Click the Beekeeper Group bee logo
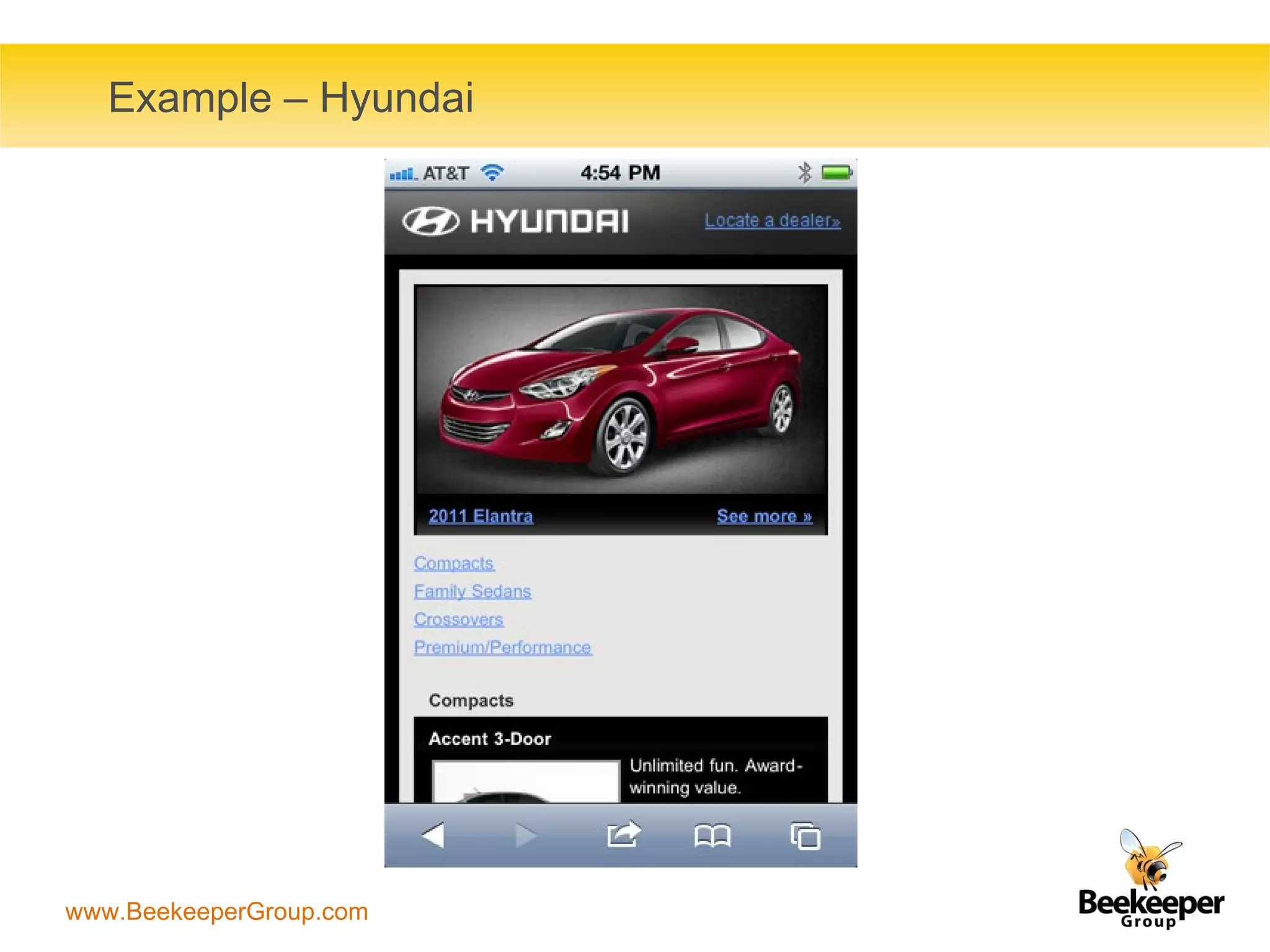This screenshot has height=952, width=1270. (1151, 878)
